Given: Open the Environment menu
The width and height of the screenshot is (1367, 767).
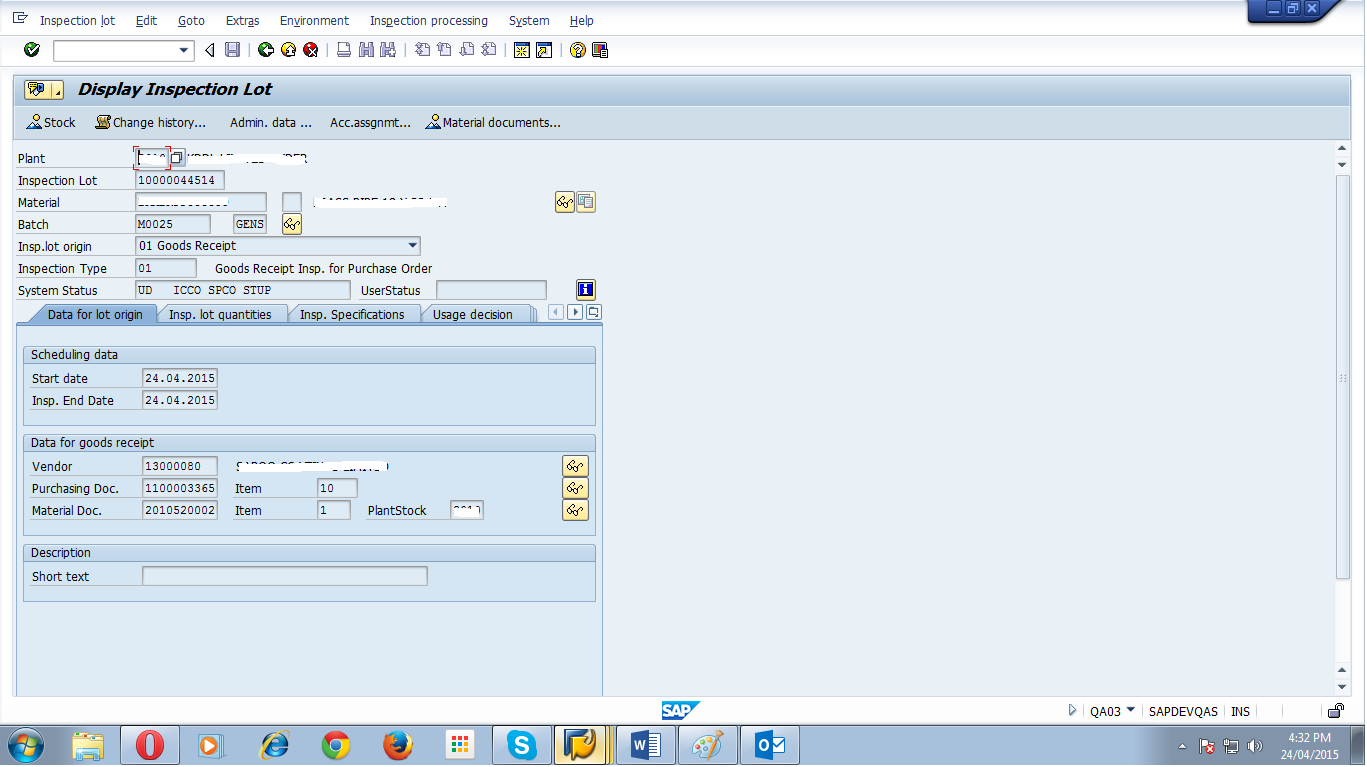Looking at the screenshot, I should click(314, 20).
